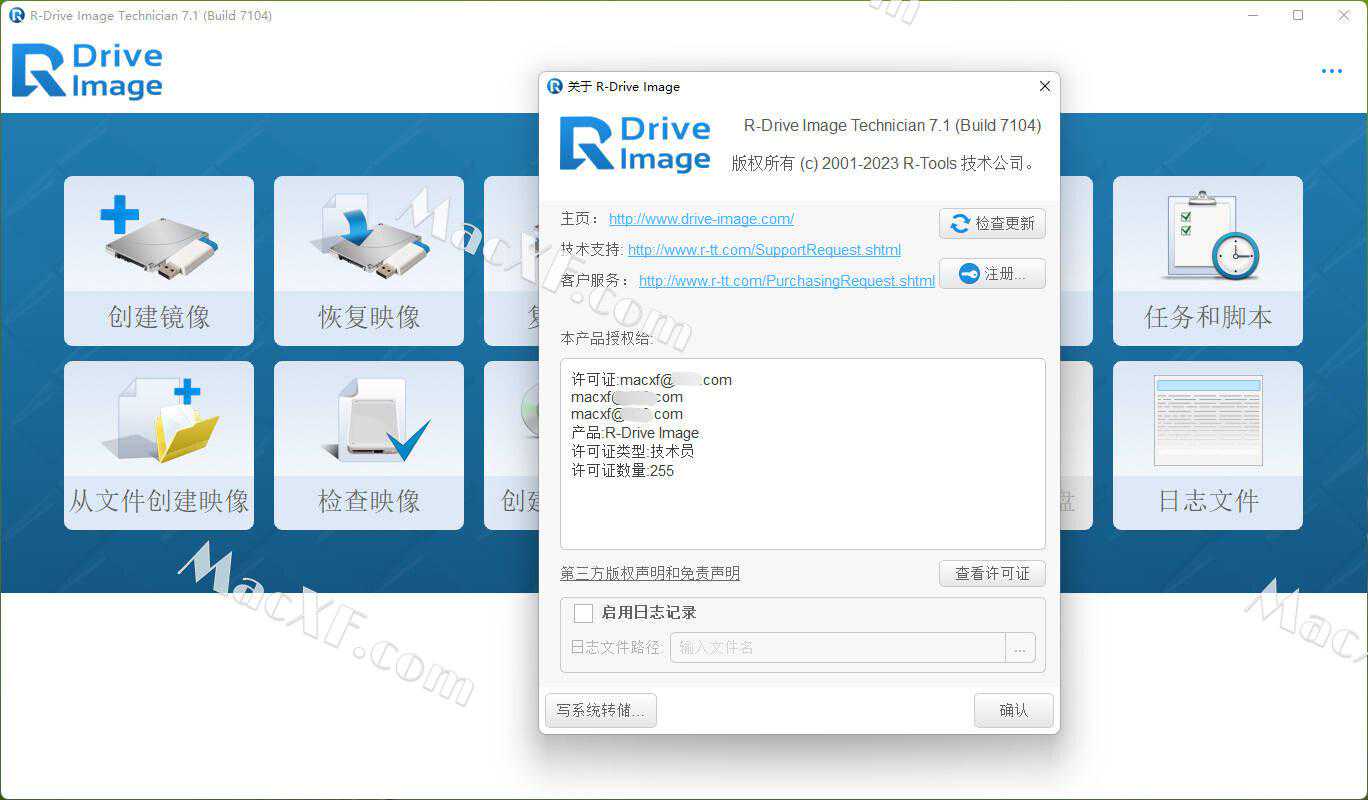Select the Create Image from Files (从文件创建映像) tile
The height and width of the screenshot is (800, 1368).
point(159,445)
